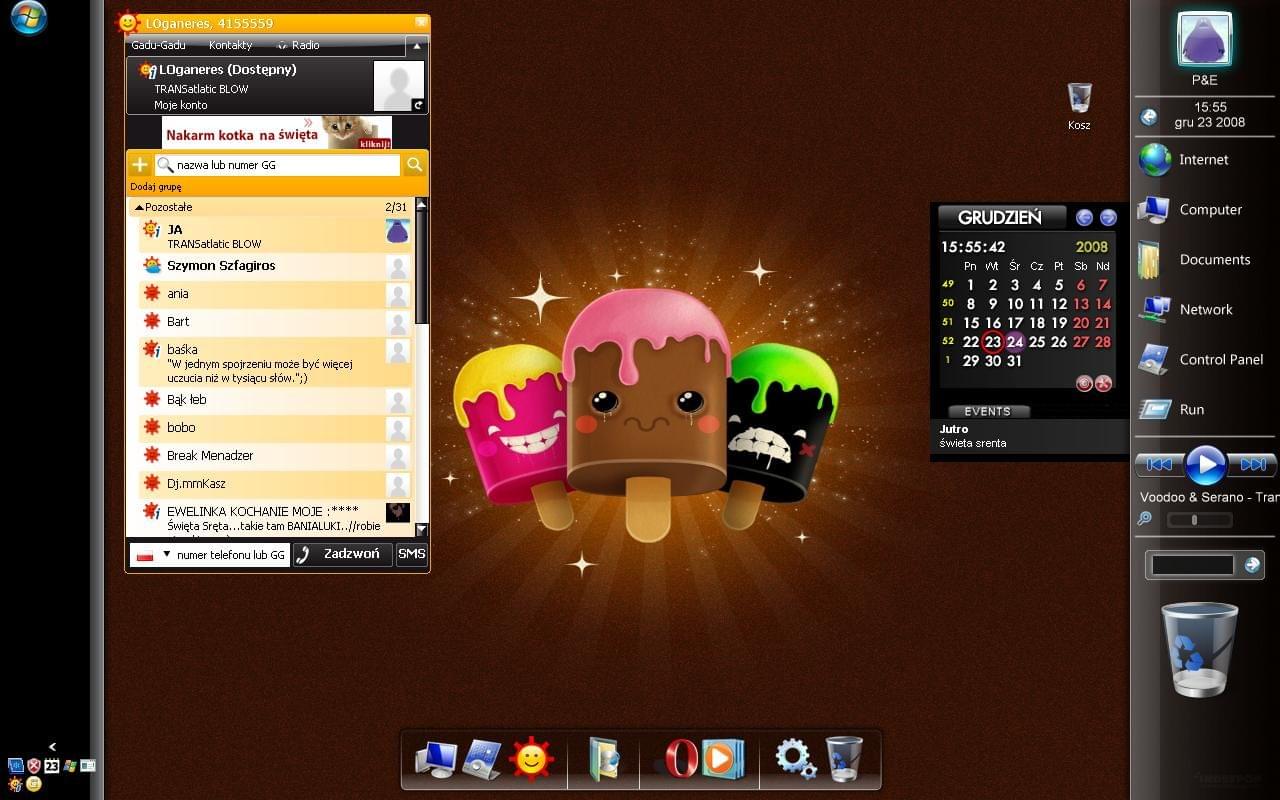
Task: Open Computer from the sidebar
Action: click(x=1190, y=210)
